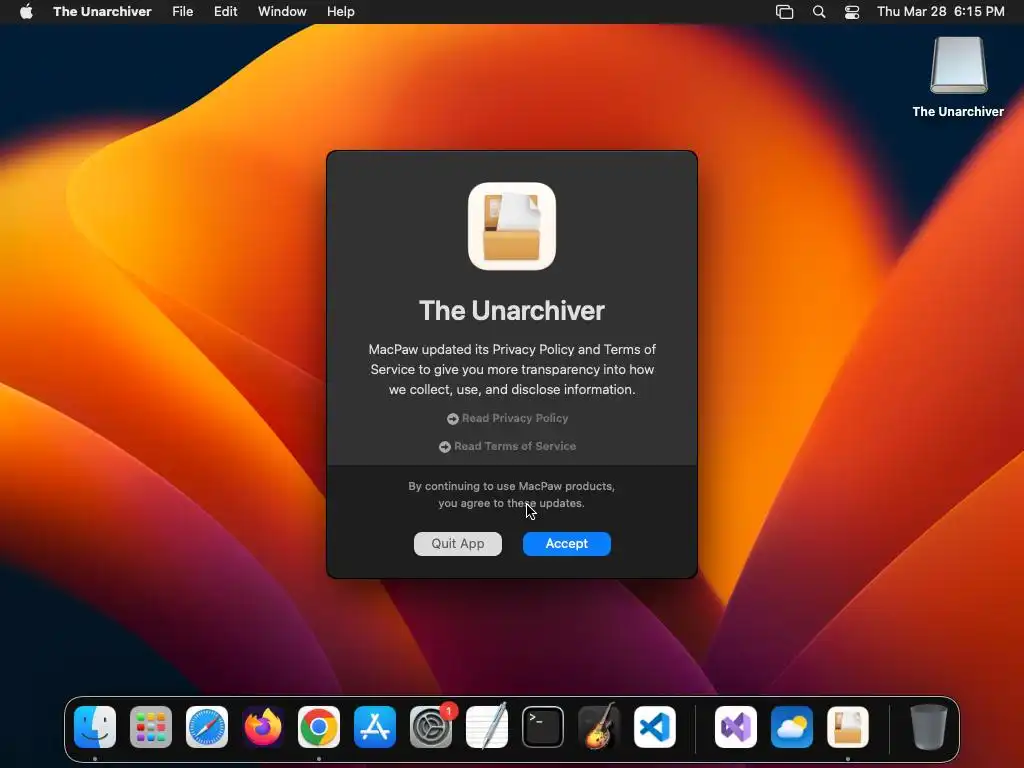The image size is (1024, 768).
Task: Open Spotlight search in menu bar
Action: tap(819, 12)
